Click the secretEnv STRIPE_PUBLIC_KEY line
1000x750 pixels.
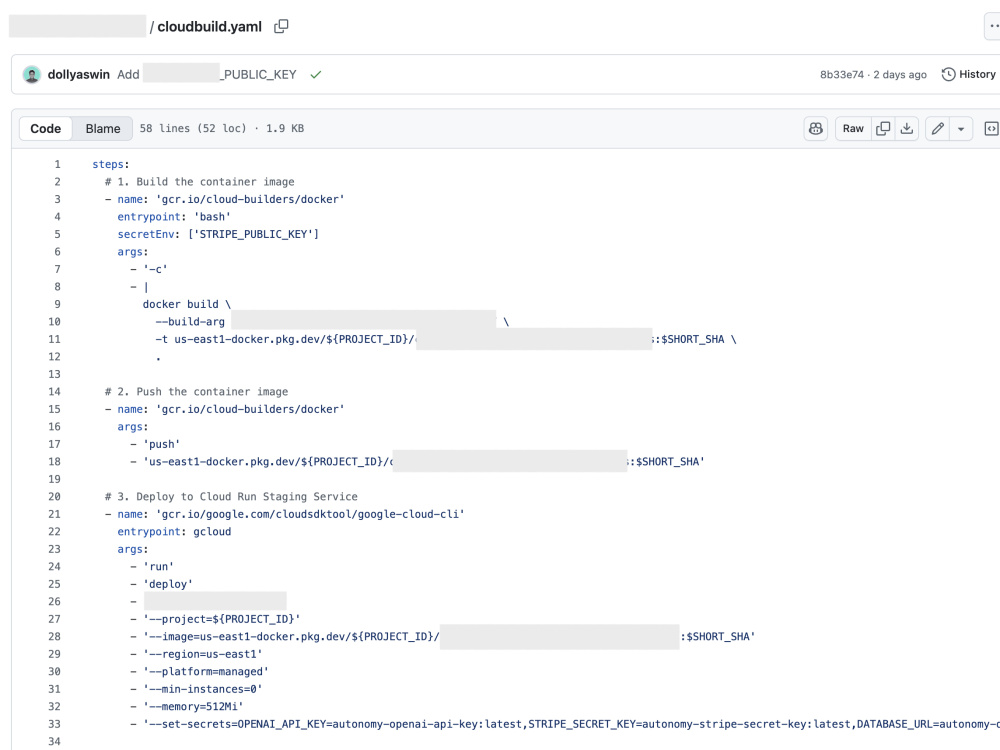[217, 235]
